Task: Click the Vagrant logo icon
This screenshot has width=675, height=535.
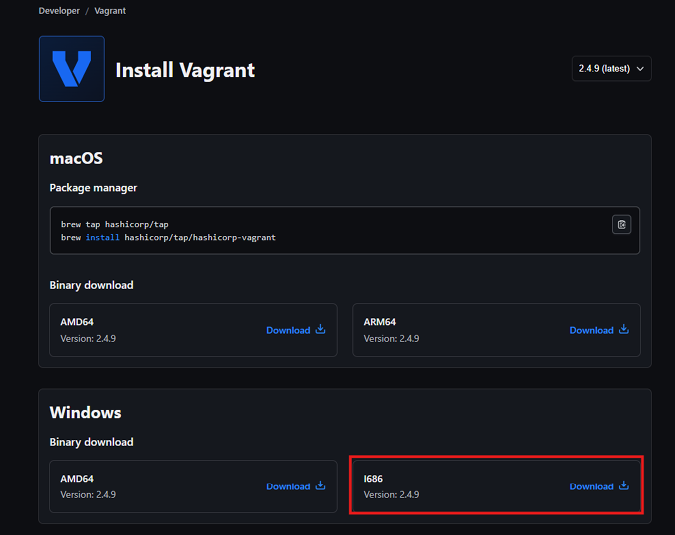Action: point(71,69)
